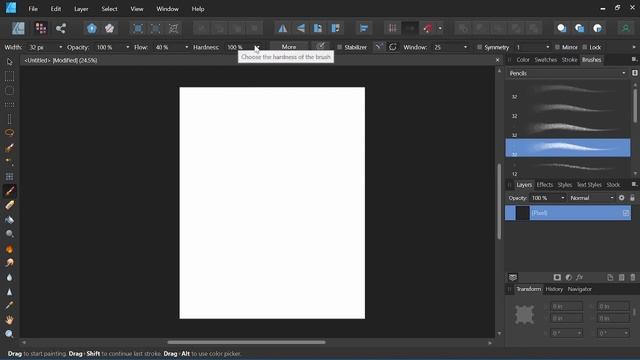The width and height of the screenshot is (640, 360).
Task: Close the Untitled document tab
Action: (497, 60)
